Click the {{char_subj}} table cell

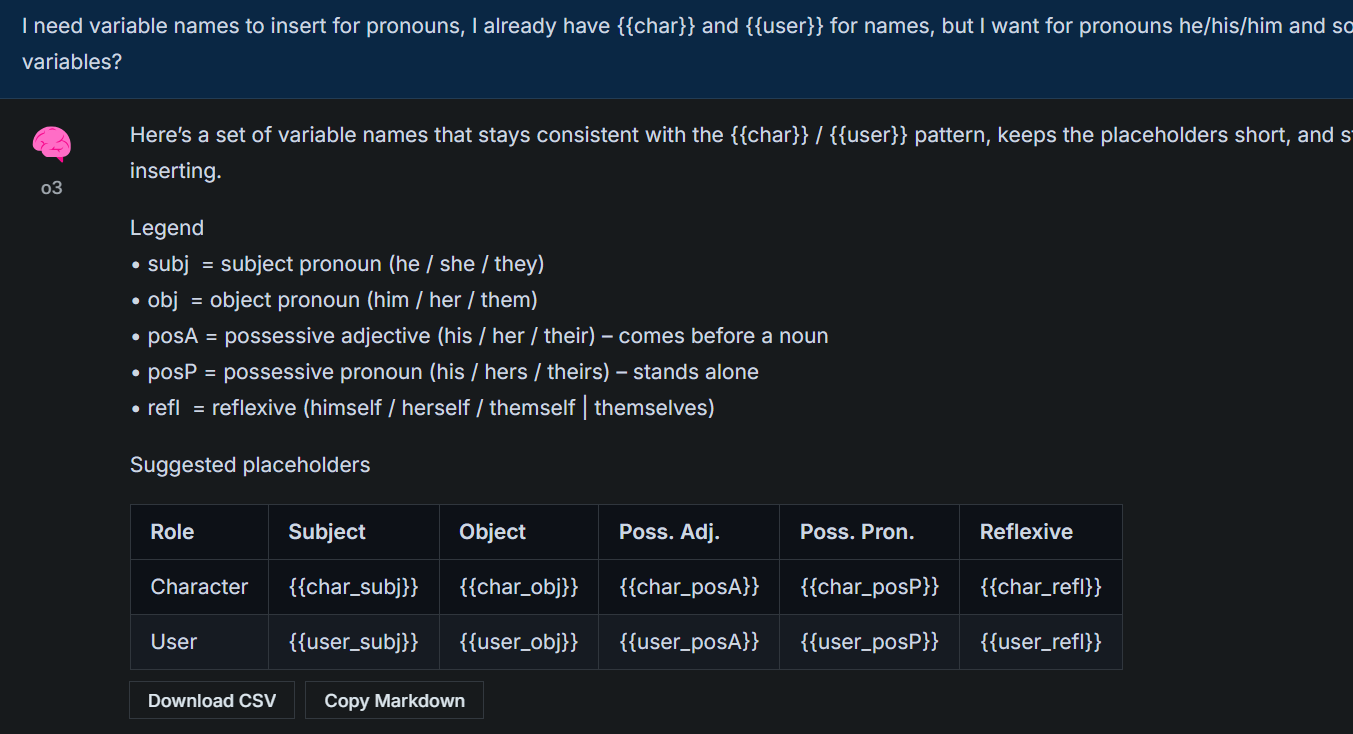tap(354, 587)
